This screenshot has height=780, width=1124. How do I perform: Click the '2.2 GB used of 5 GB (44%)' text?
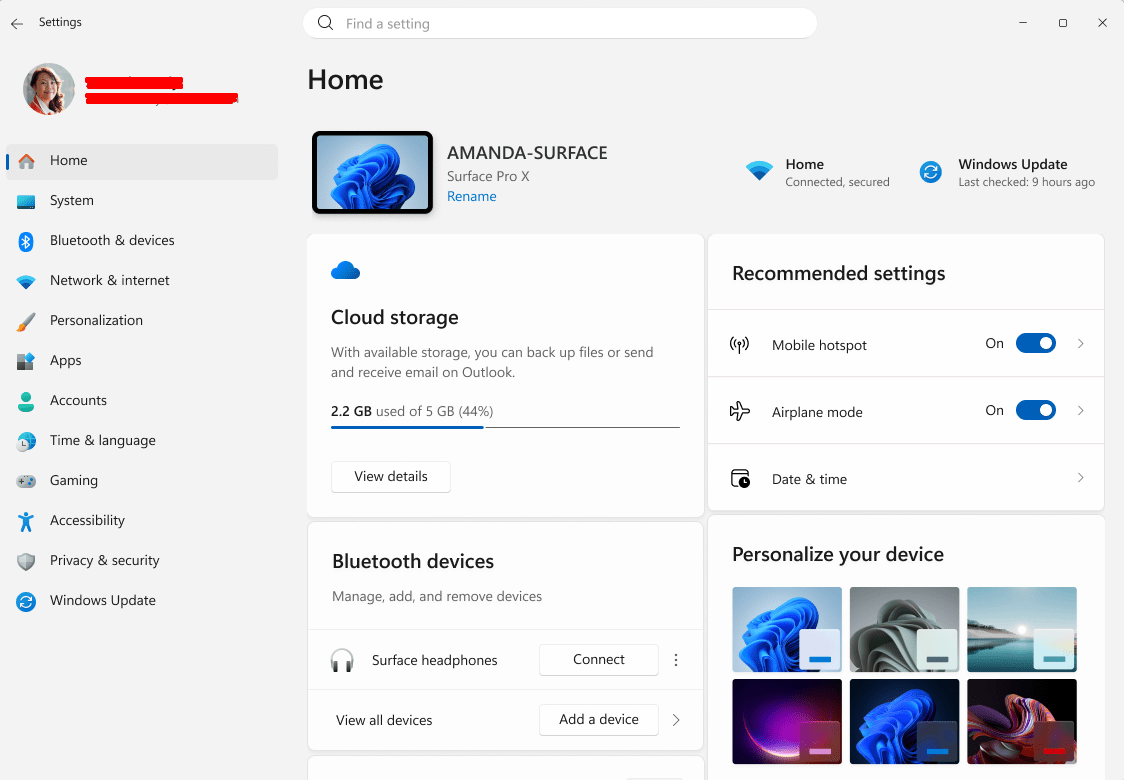(412, 412)
